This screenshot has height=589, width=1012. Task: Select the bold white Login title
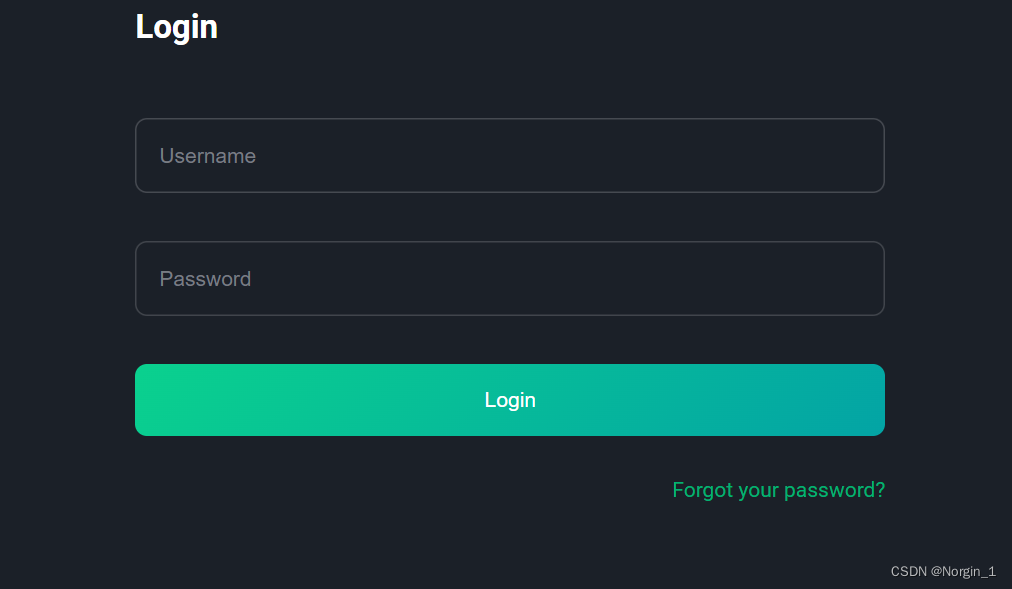coord(176,27)
